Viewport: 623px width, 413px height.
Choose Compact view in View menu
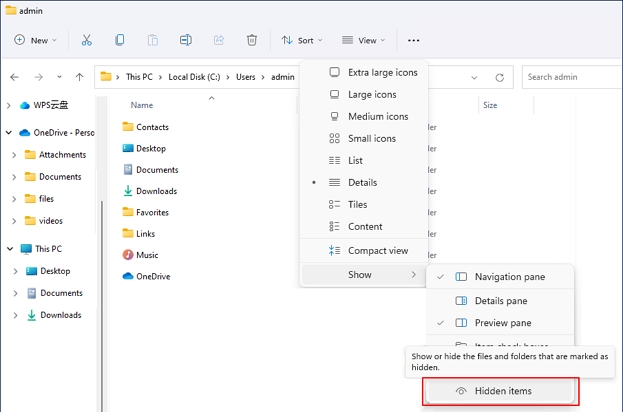pos(377,250)
